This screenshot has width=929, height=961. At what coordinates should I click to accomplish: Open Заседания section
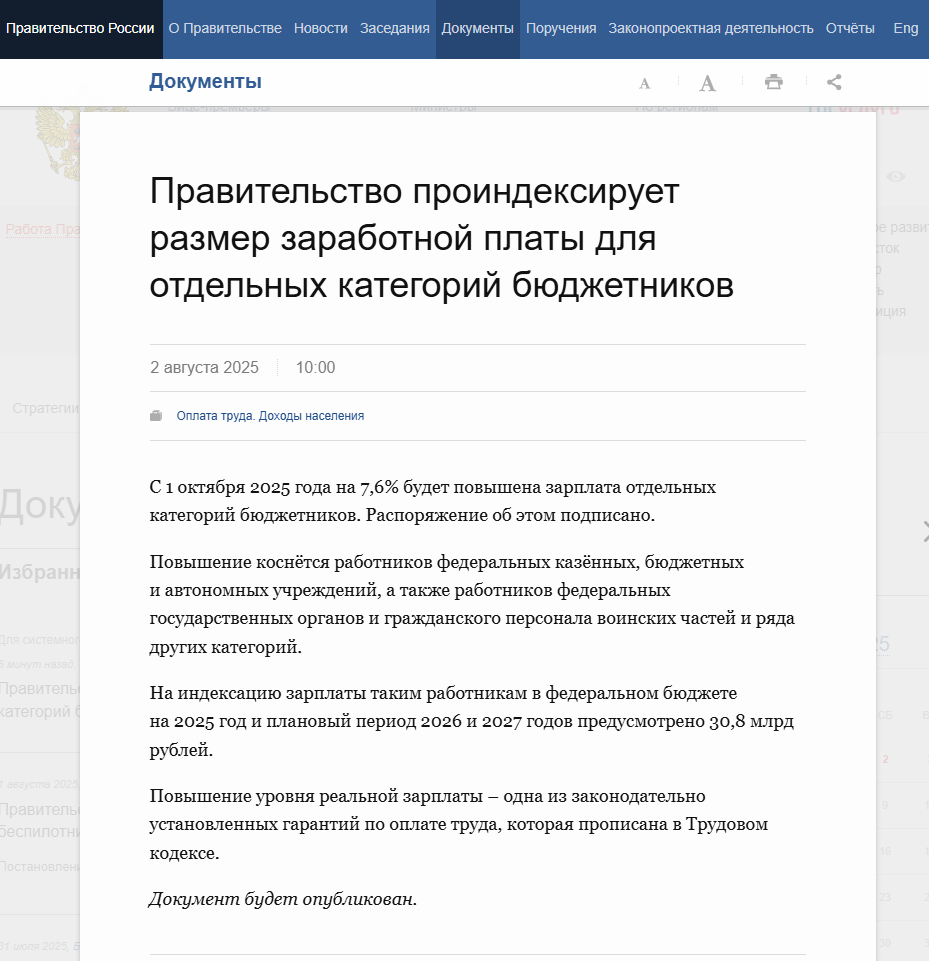(x=395, y=28)
